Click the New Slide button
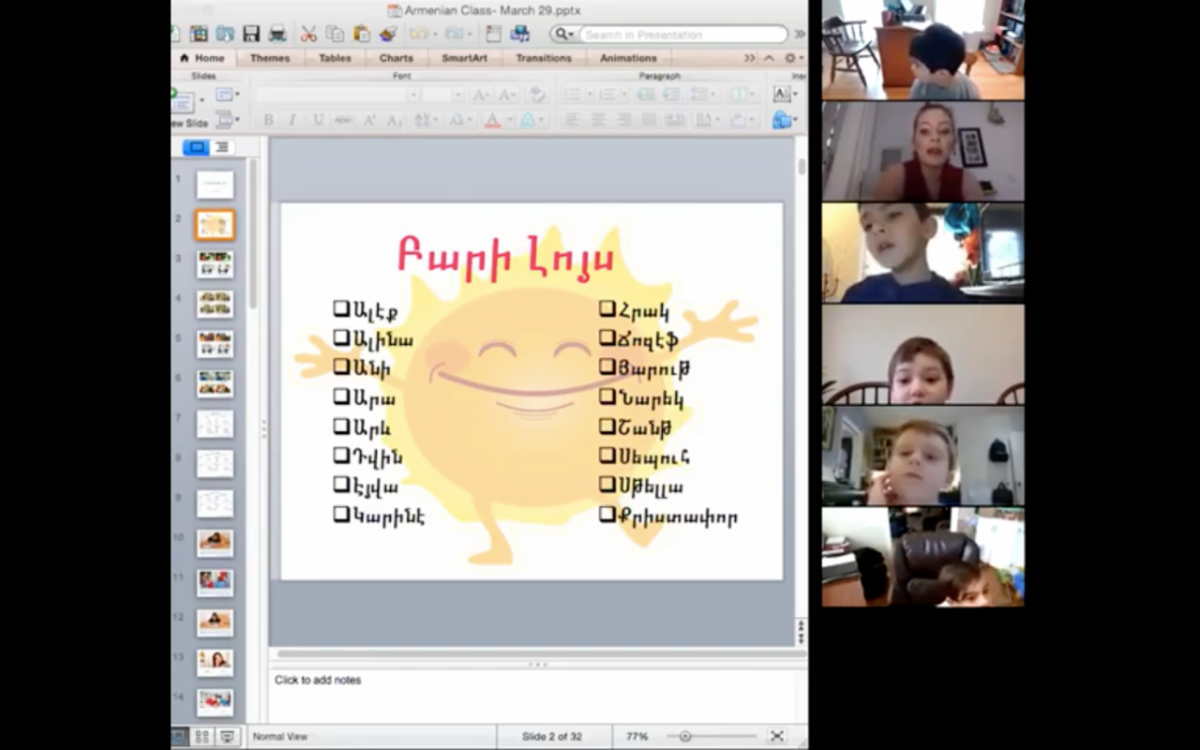This screenshot has width=1200, height=750. click(x=183, y=105)
